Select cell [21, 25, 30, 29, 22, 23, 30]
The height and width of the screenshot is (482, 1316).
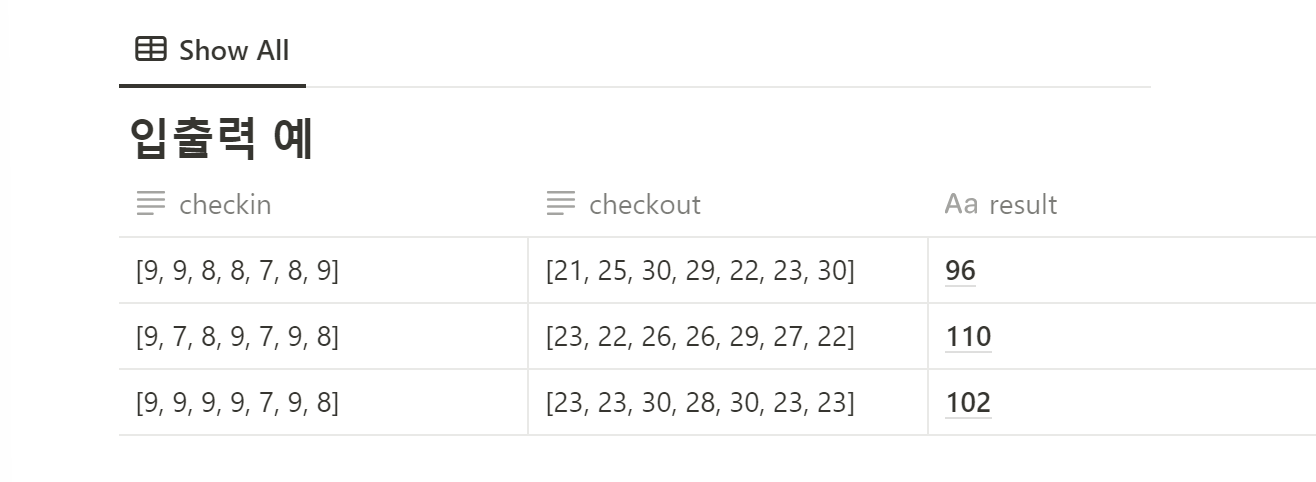click(x=728, y=271)
